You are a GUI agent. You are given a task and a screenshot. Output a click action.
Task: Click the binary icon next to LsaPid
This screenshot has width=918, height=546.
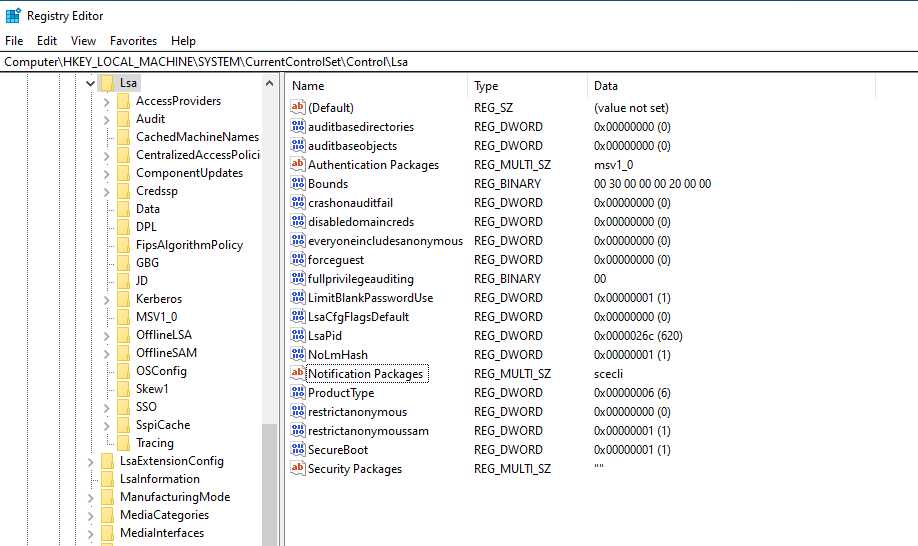297,336
